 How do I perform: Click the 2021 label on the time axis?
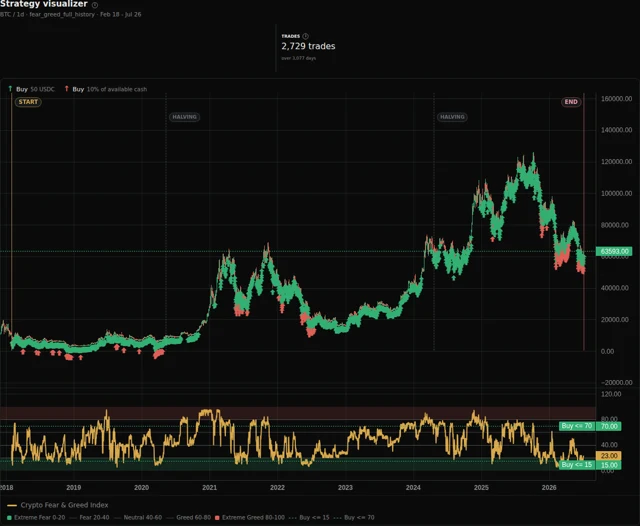[x=209, y=487]
